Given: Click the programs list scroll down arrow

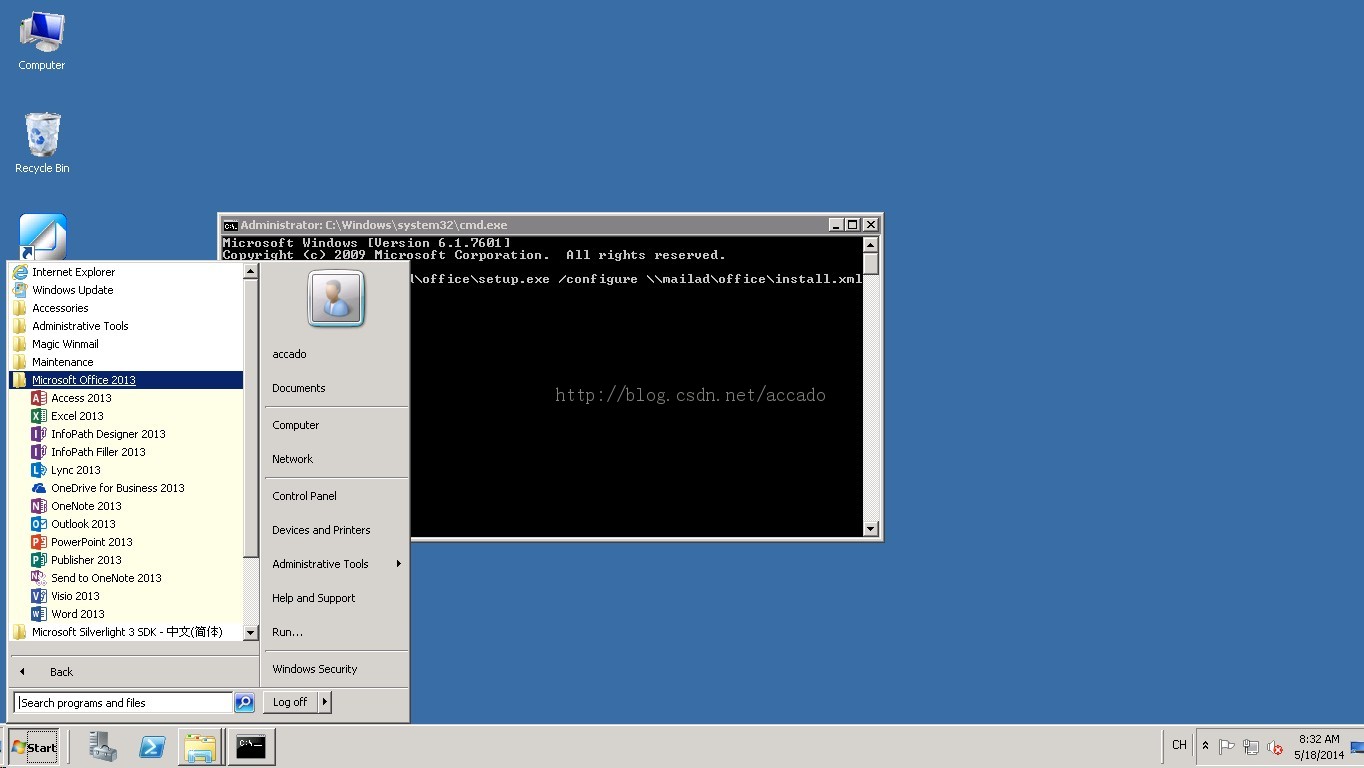Looking at the screenshot, I should click(x=251, y=633).
